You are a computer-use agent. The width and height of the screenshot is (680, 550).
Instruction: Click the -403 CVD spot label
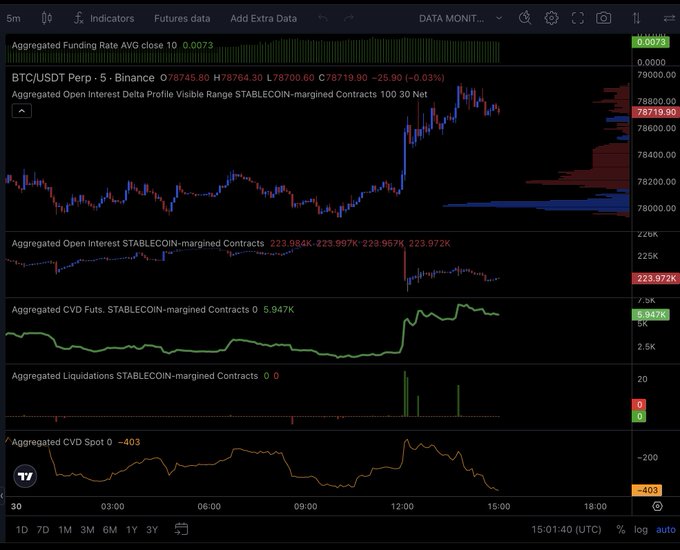[647, 490]
